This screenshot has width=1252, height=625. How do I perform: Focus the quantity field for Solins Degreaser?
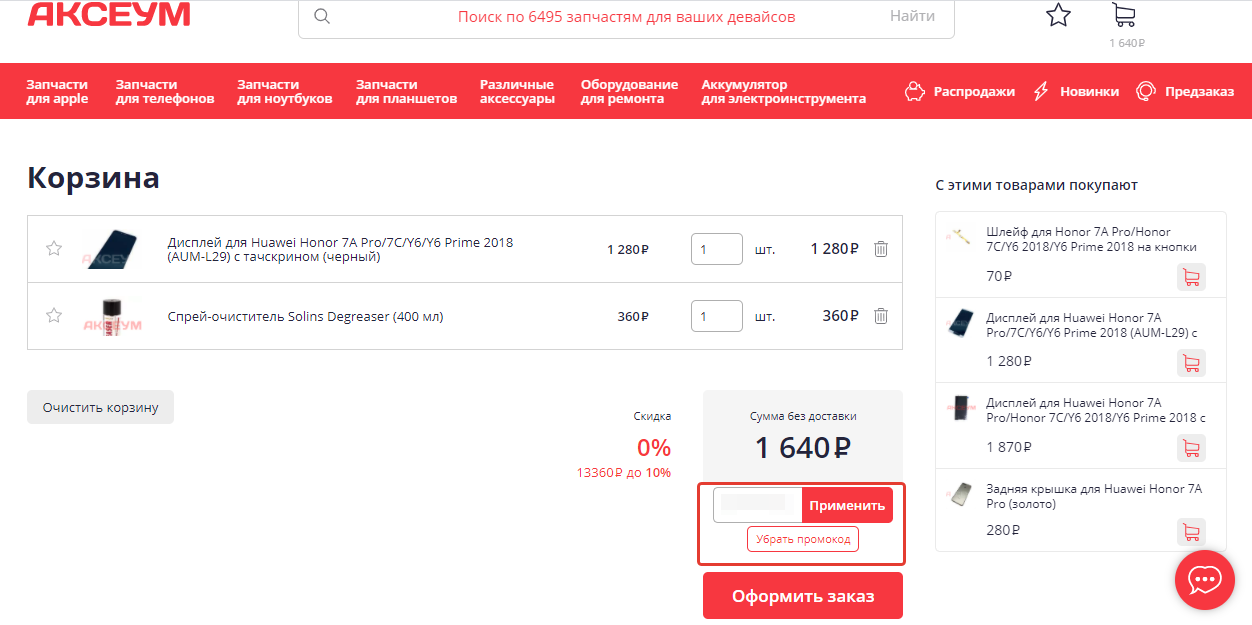pos(716,316)
